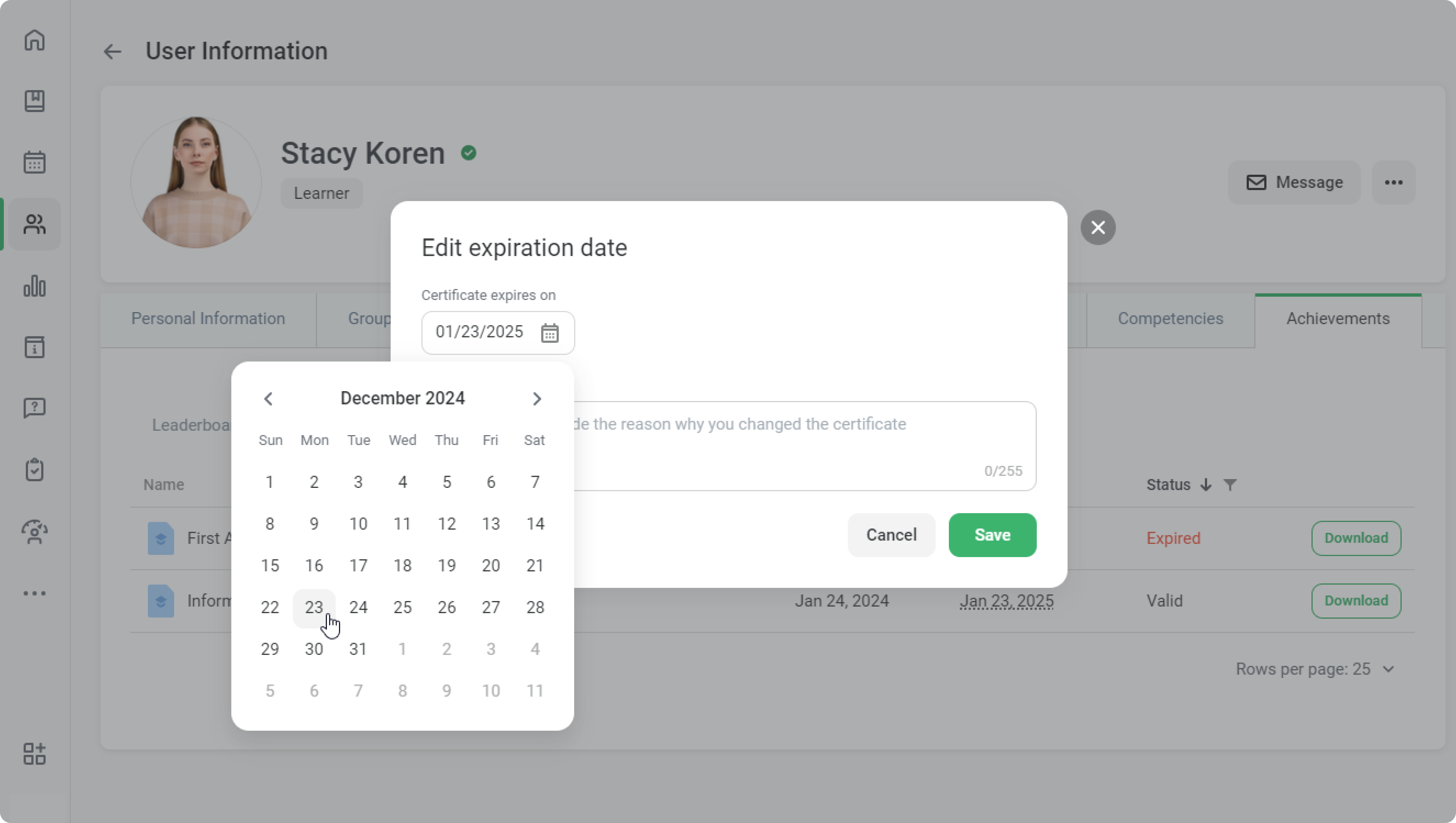
Task: Expand the Rows per page dropdown
Action: [x=1388, y=670]
